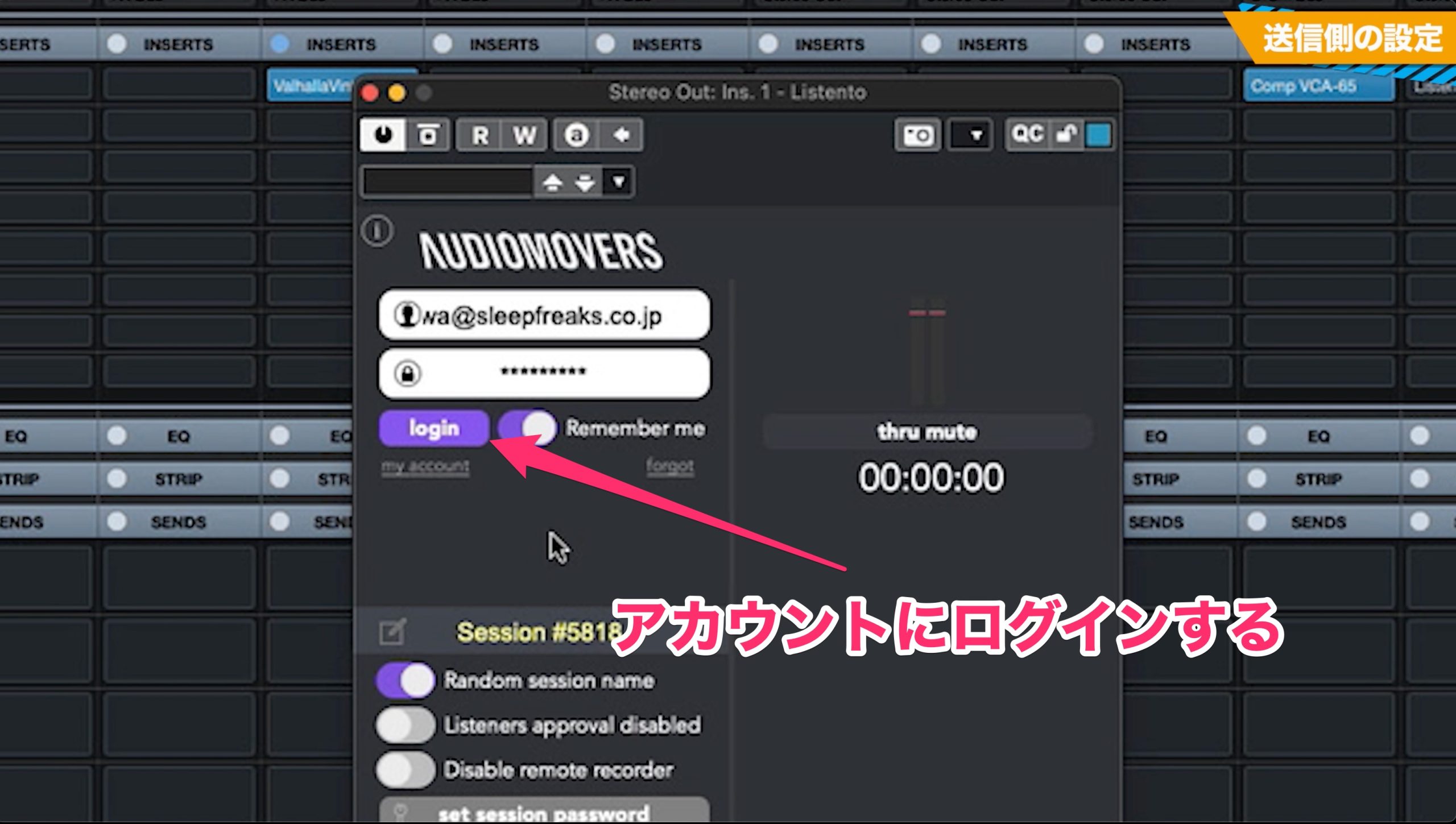
Task: Click the email address input field
Action: pyautogui.click(x=544, y=315)
